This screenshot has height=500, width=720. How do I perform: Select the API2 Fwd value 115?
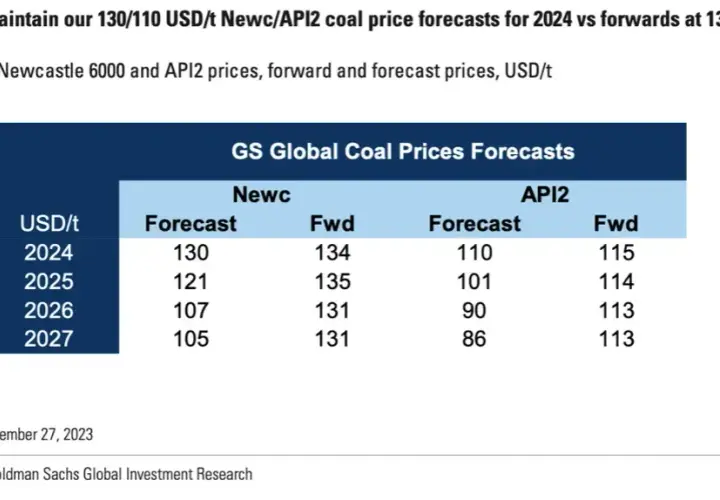(617, 253)
